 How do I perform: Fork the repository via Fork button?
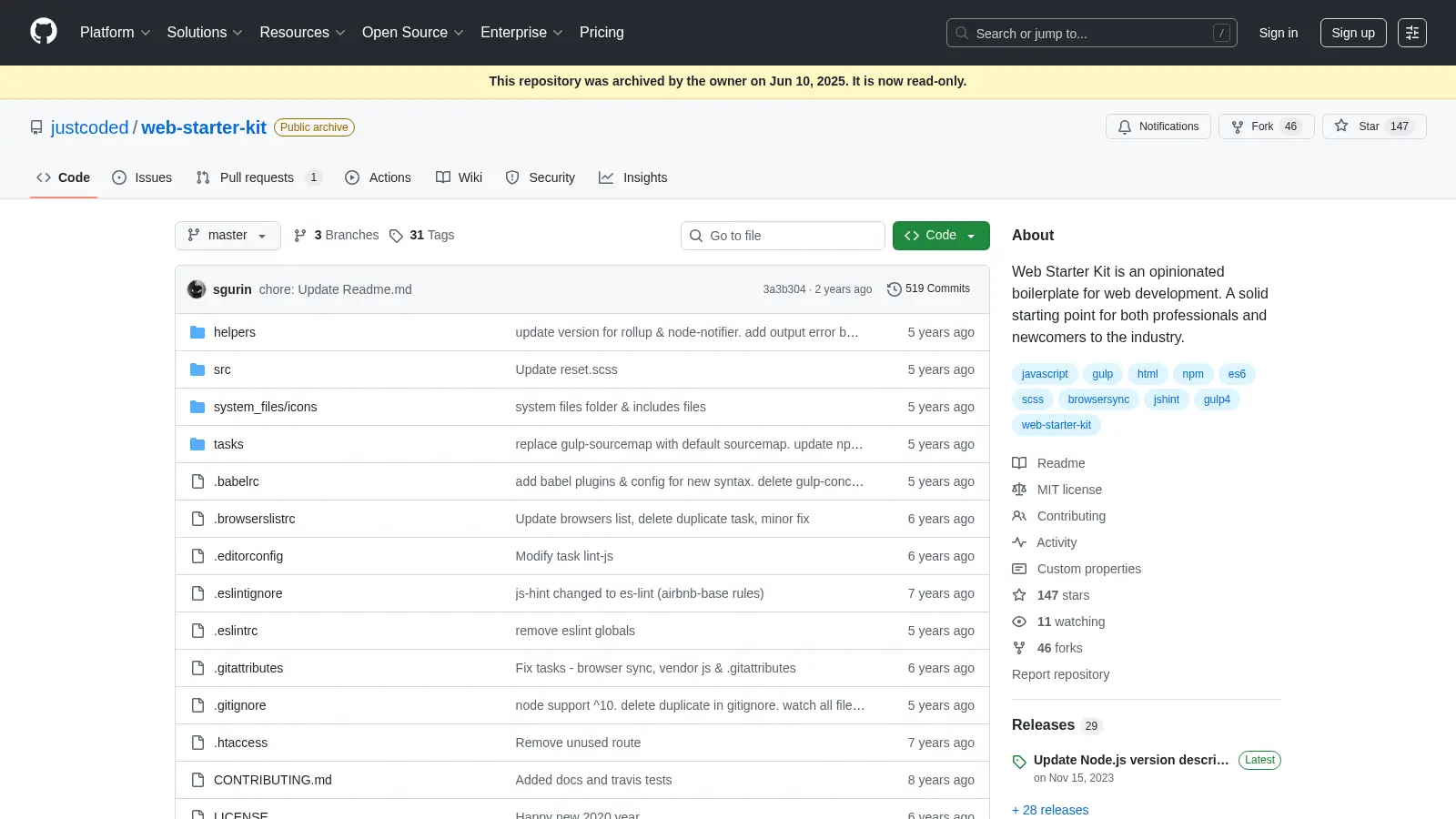pos(1266,126)
